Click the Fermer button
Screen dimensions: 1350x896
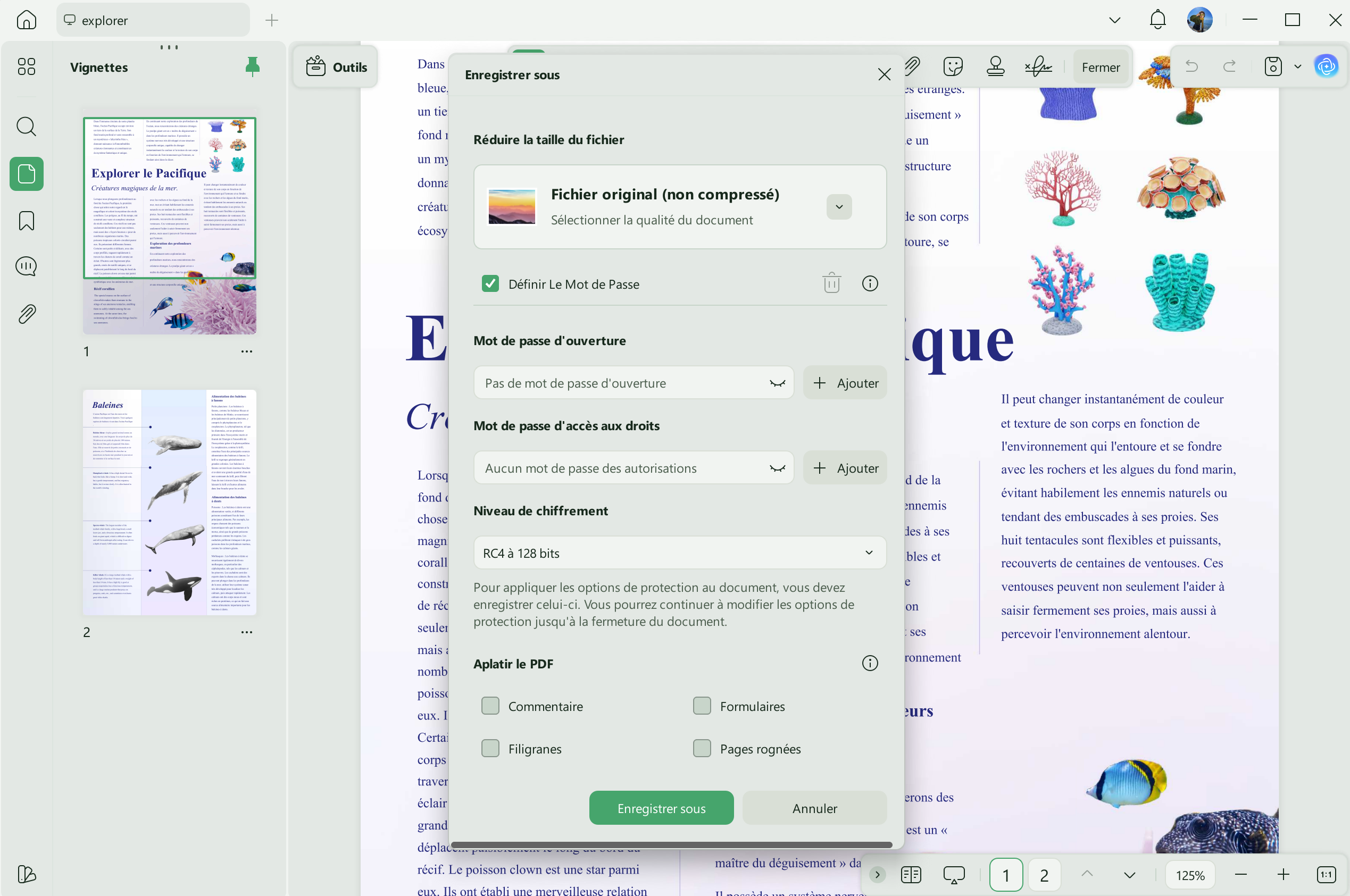pyautogui.click(x=1100, y=67)
